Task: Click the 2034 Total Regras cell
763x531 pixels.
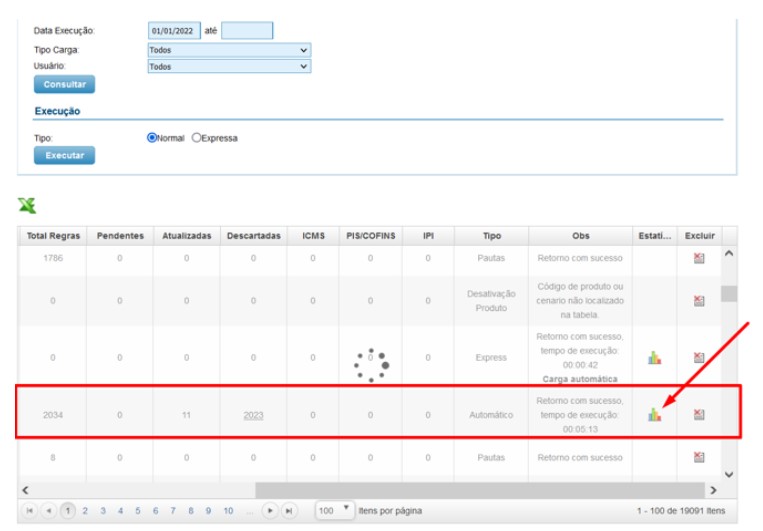Action: (53, 415)
